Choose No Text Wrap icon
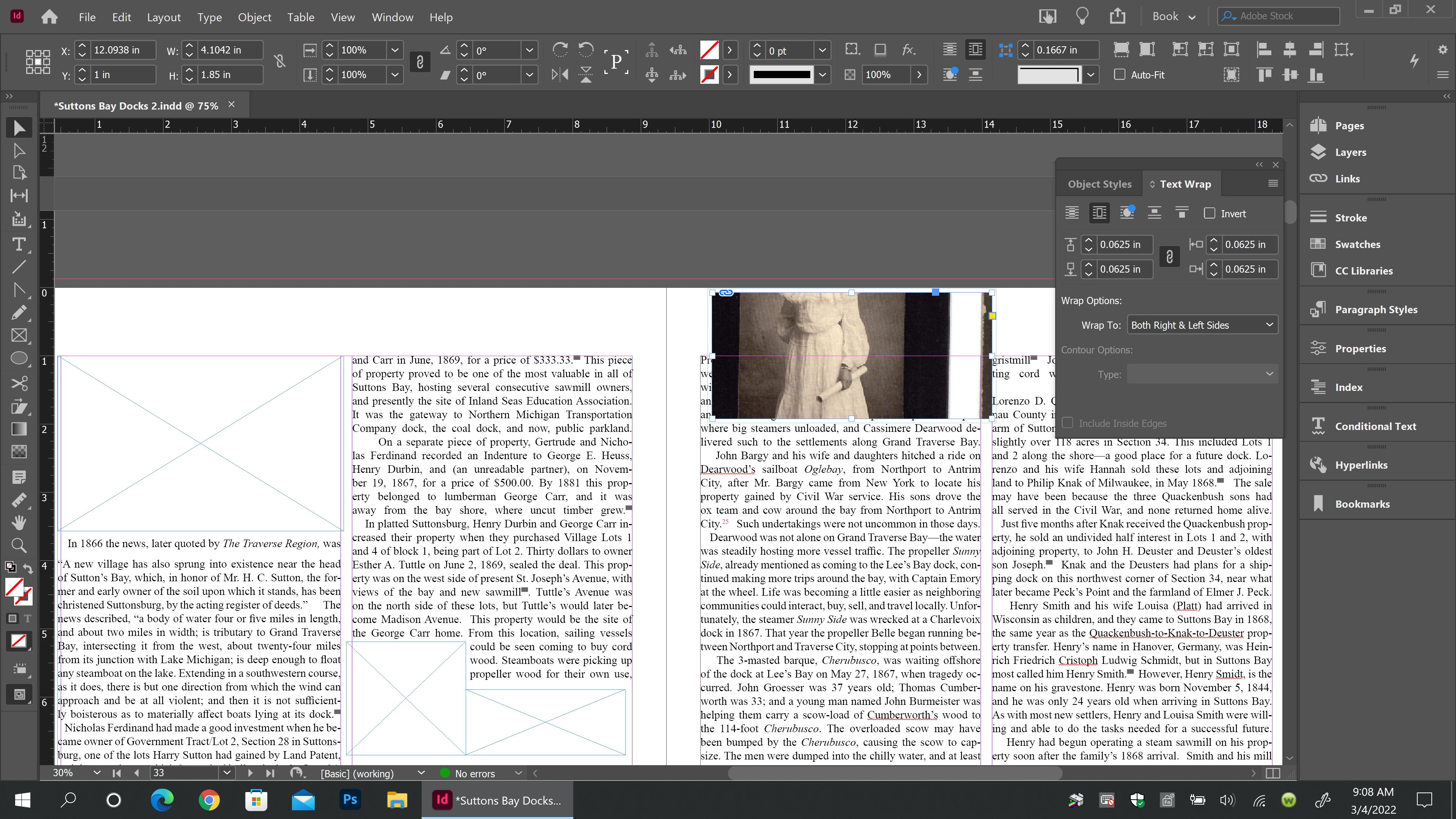Screen dimensions: 1456x819 click(1072, 213)
